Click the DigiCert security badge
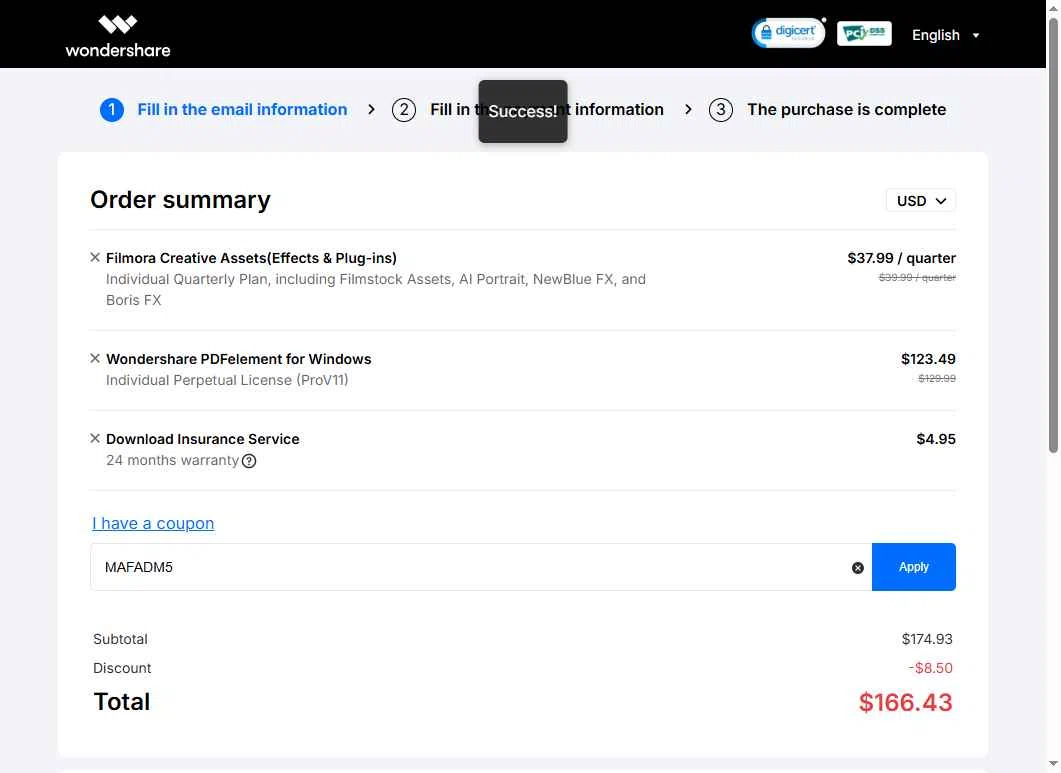1061x773 pixels. (788, 32)
